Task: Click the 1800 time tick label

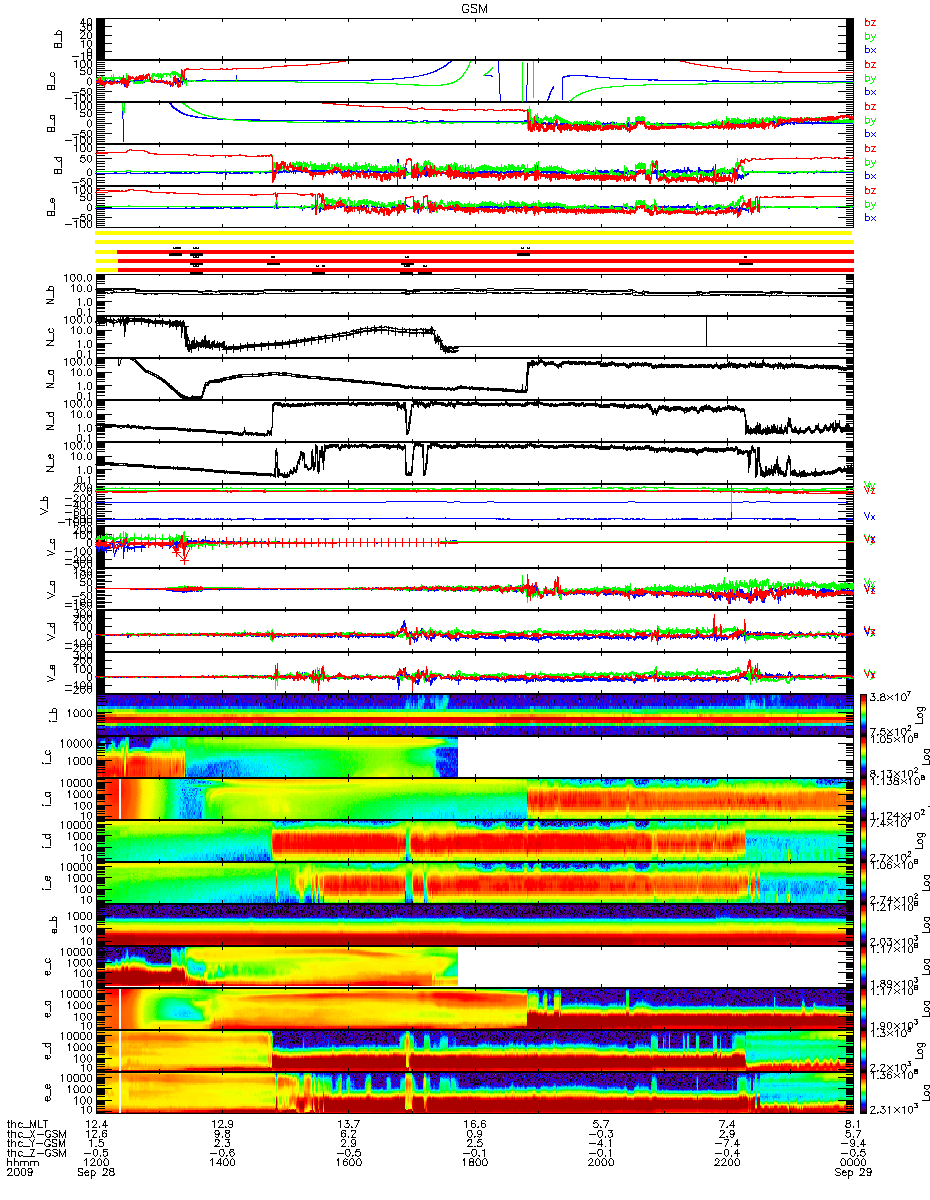Action: coord(474,1164)
